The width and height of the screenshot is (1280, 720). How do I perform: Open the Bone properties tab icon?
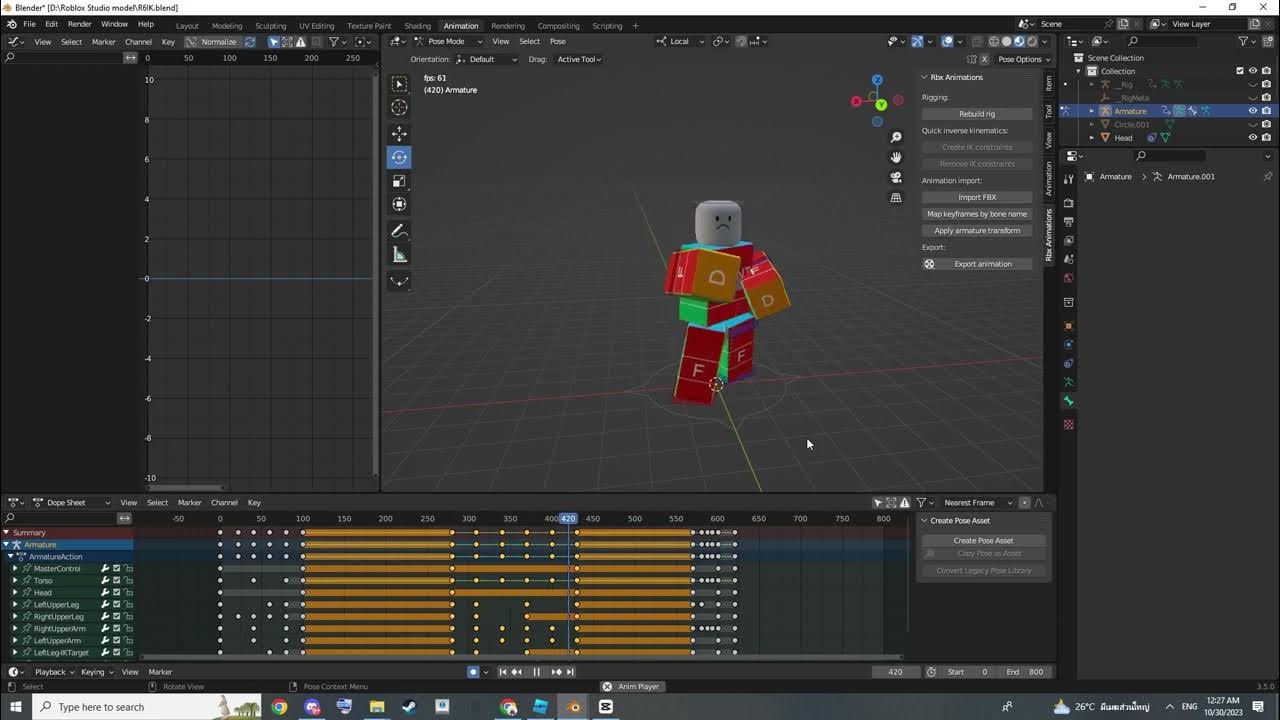point(1068,401)
